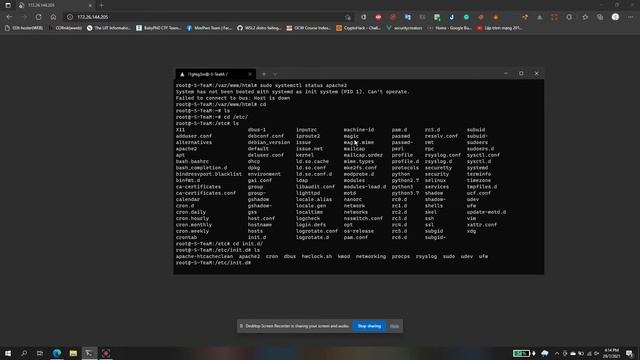The height and width of the screenshot is (360, 640).
Task: Open the browser profile avatar
Action: pyautogui.click(x=615, y=17)
